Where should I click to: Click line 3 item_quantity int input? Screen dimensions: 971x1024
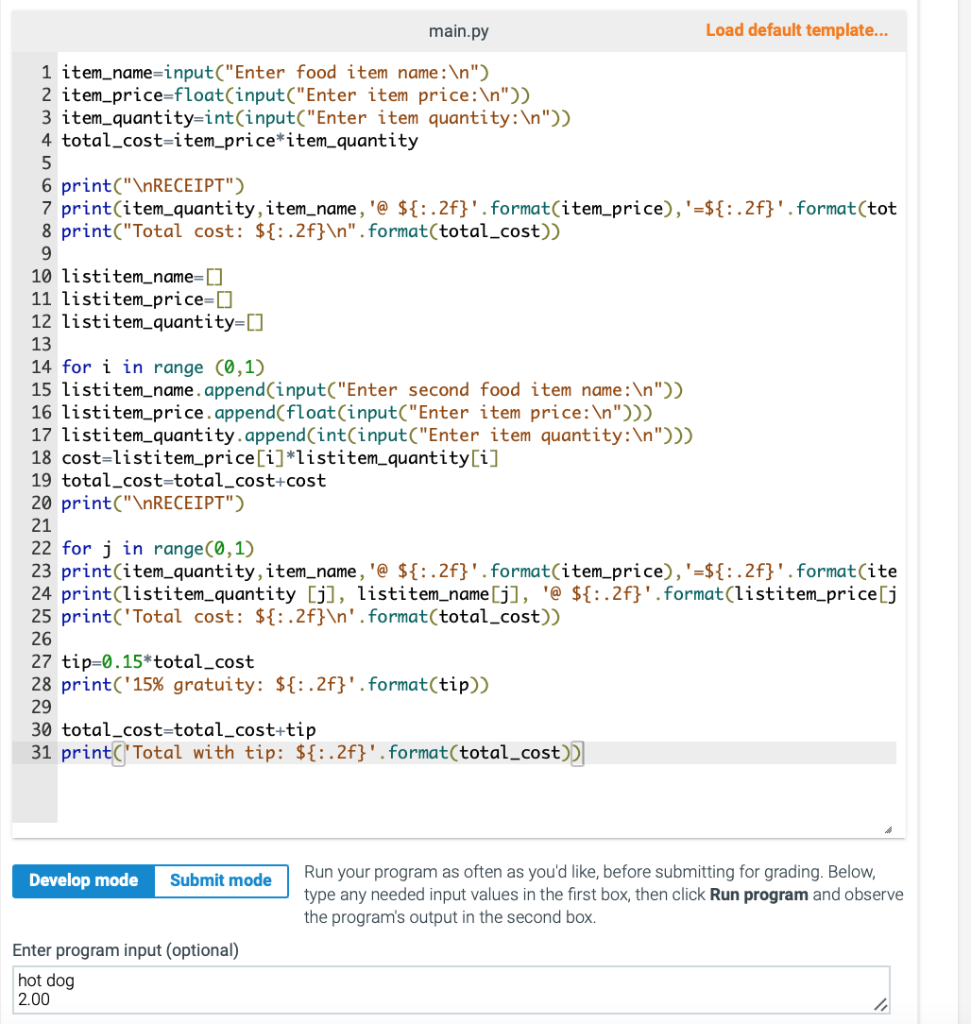pyautogui.click(x=316, y=118)
